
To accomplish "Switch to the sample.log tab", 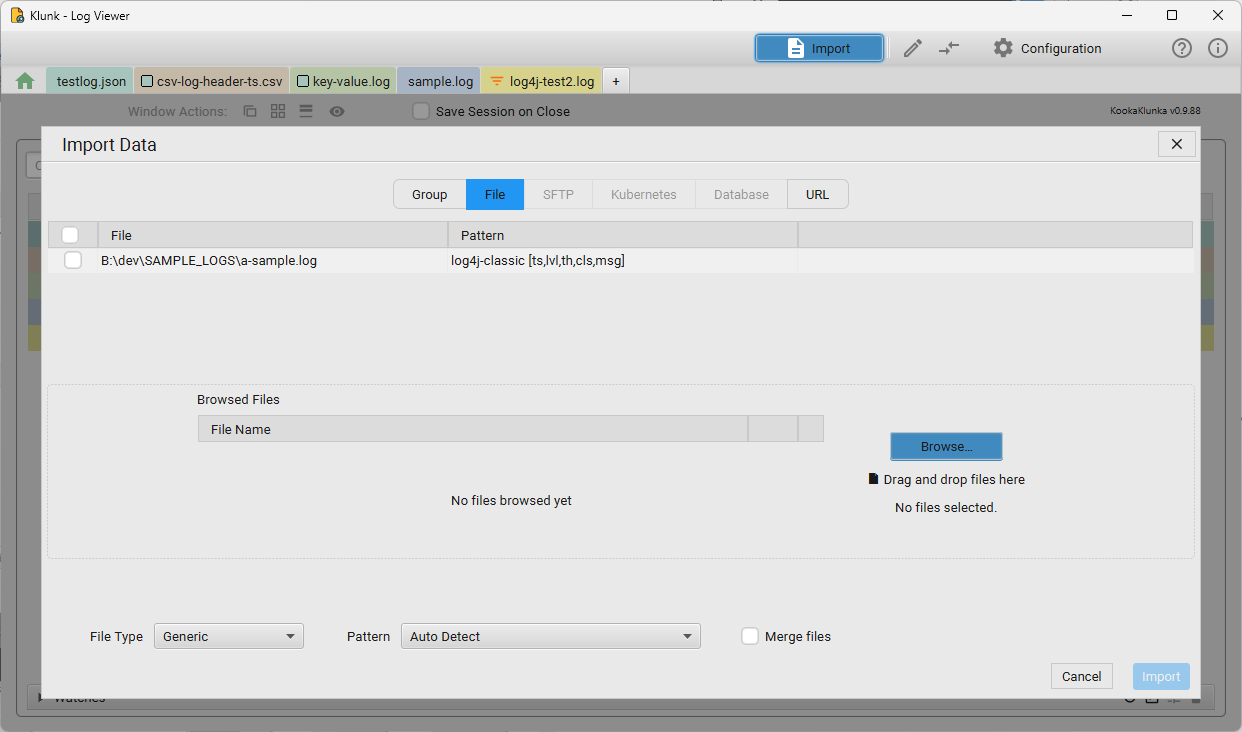I will [x=440, y=81].
